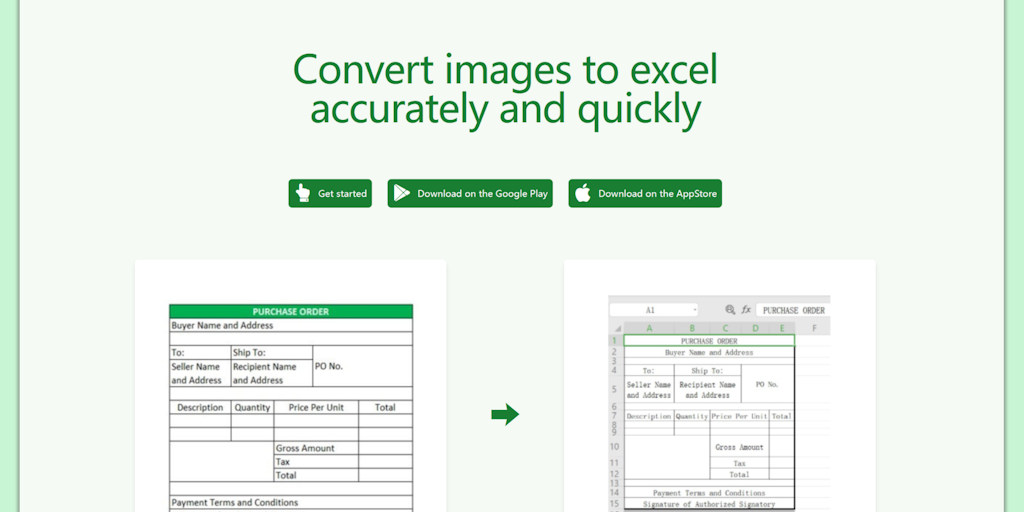Click the Apple logo icon

pos(583,193)
